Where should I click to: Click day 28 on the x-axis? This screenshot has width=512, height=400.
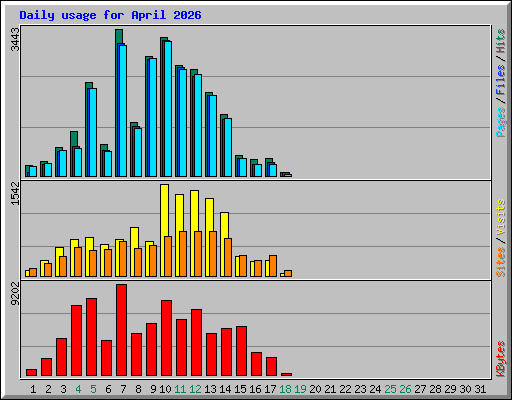coord(435,389)
